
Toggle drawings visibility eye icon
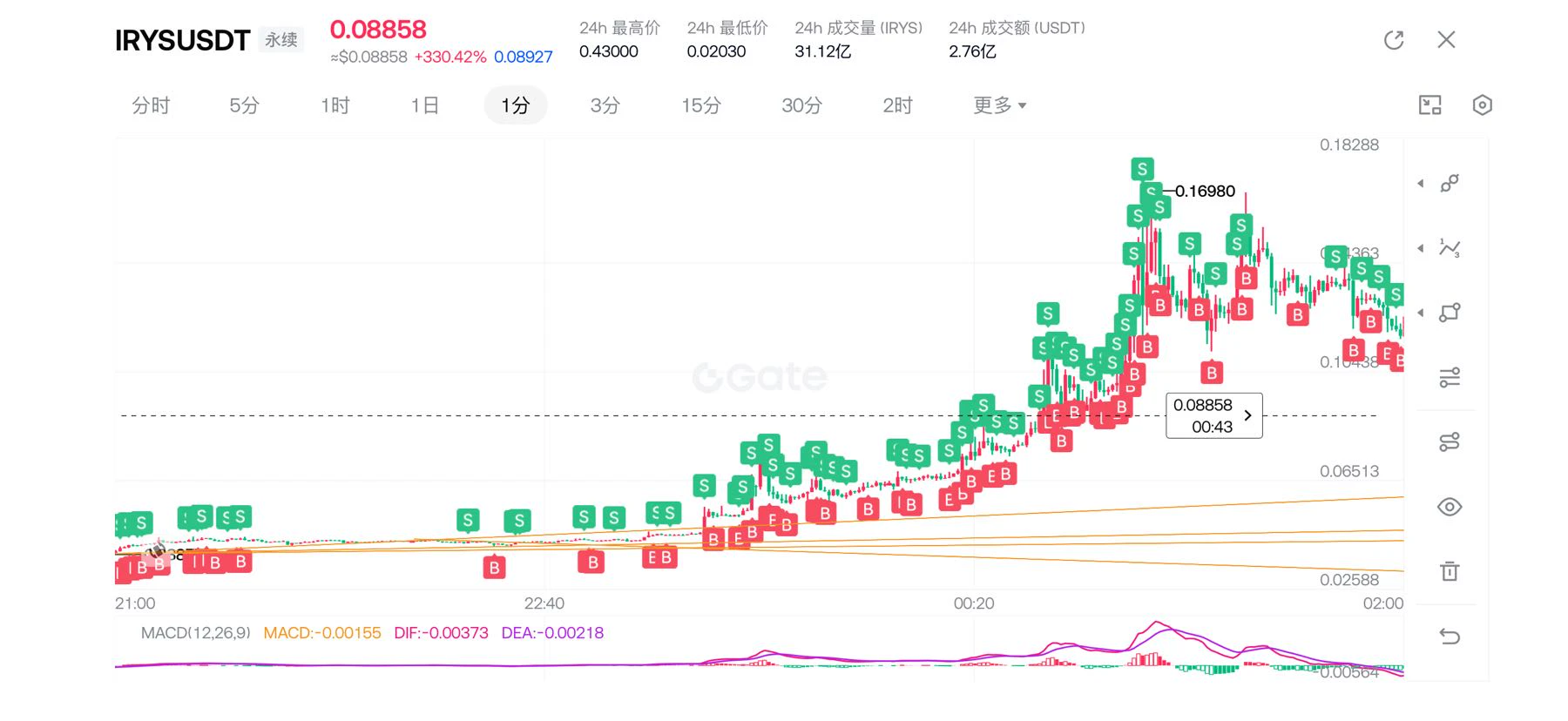1450,507
